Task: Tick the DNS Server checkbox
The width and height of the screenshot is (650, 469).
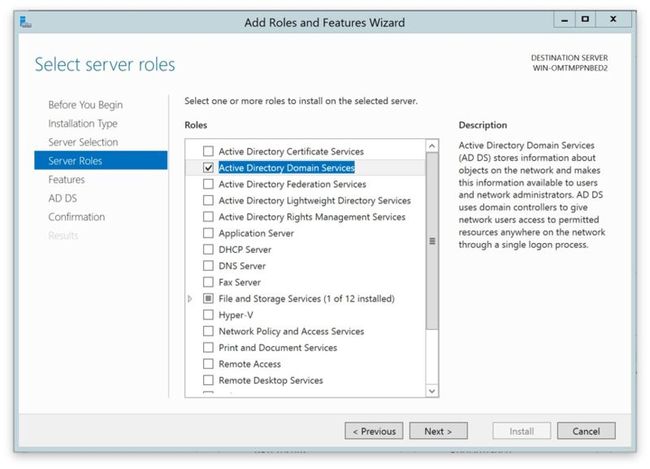Action: click(208, 266)
